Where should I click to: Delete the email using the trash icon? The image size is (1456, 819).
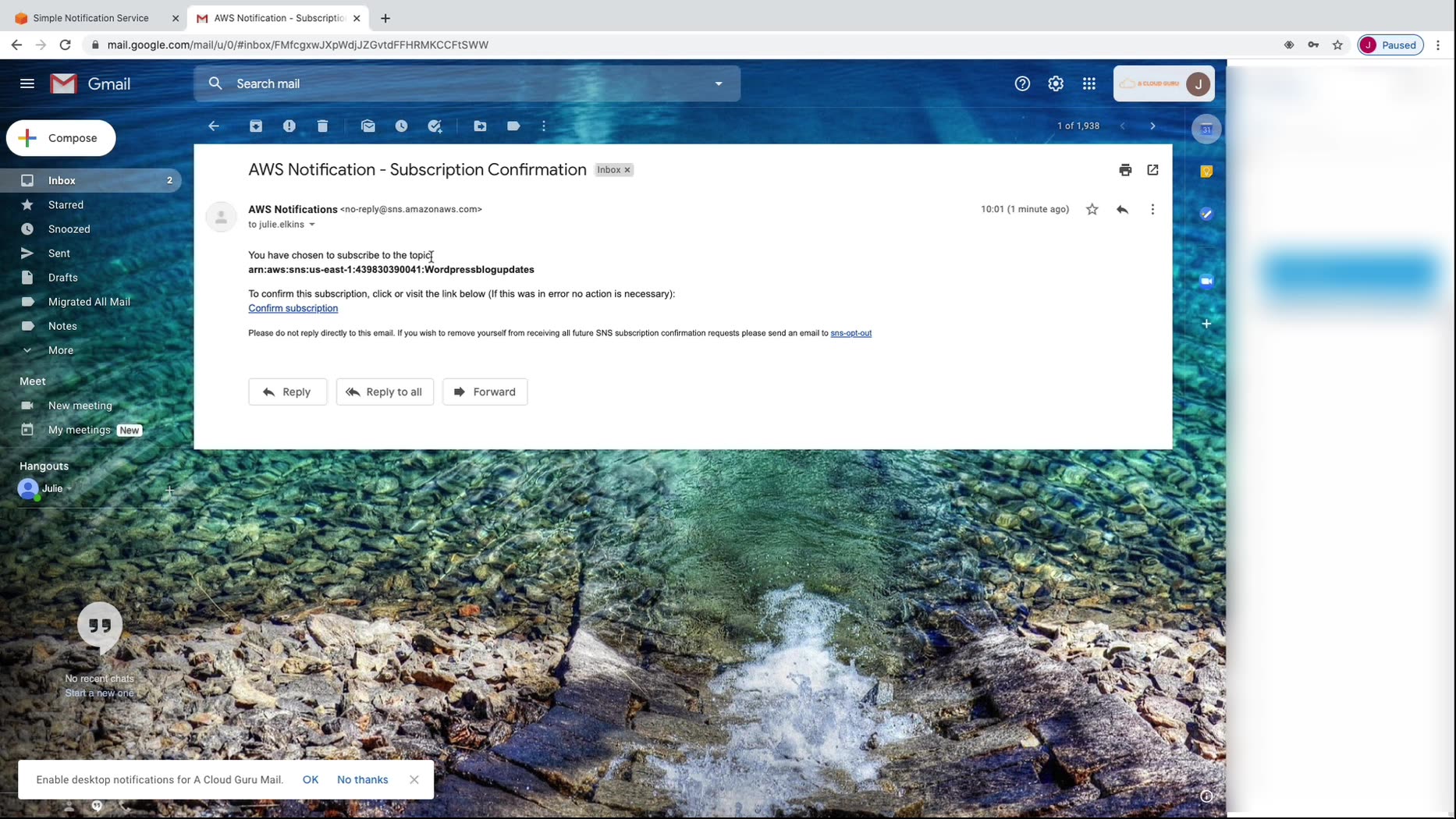click(323, 126)
